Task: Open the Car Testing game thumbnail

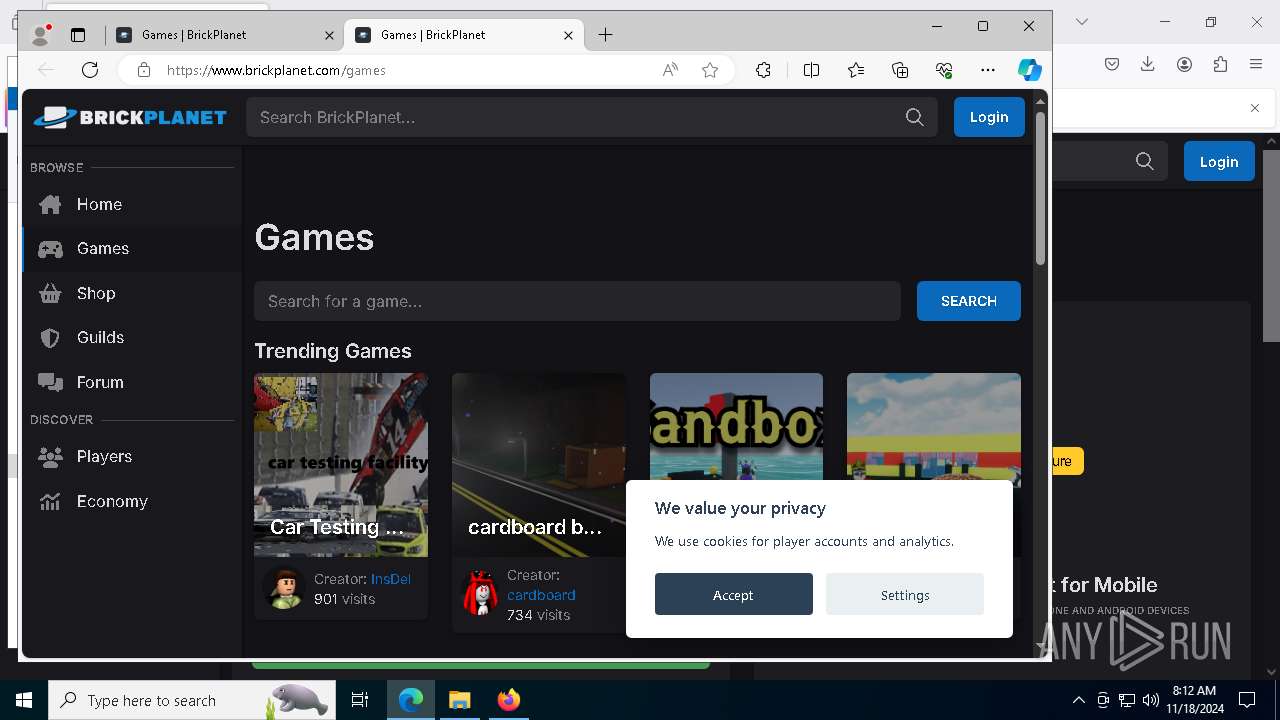Action: [x=341, y=465]
